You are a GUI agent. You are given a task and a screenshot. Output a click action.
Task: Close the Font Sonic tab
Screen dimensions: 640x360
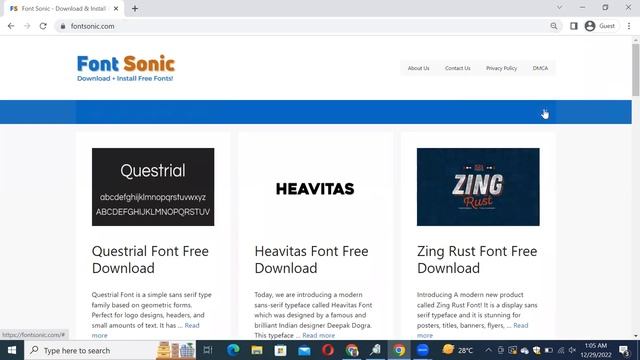click(116, 8)
